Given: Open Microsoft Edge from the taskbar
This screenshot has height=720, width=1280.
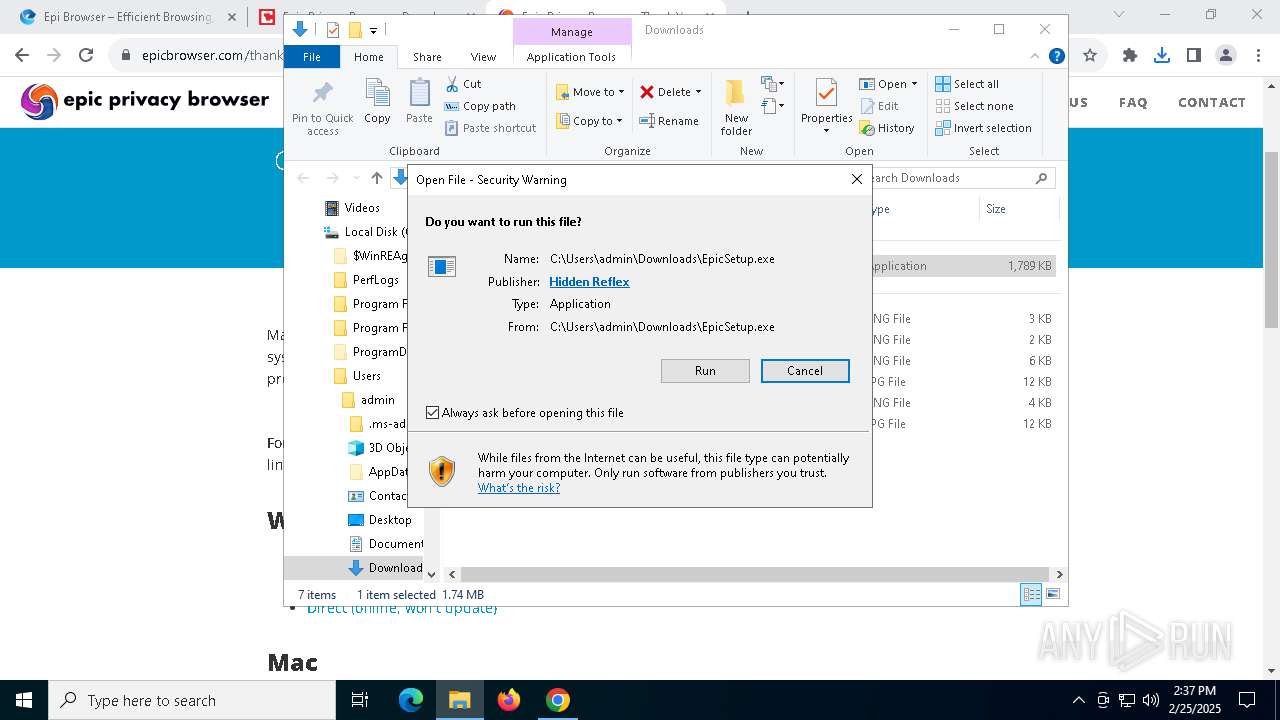Looking at the screenshot, I should tap(411, 700).
